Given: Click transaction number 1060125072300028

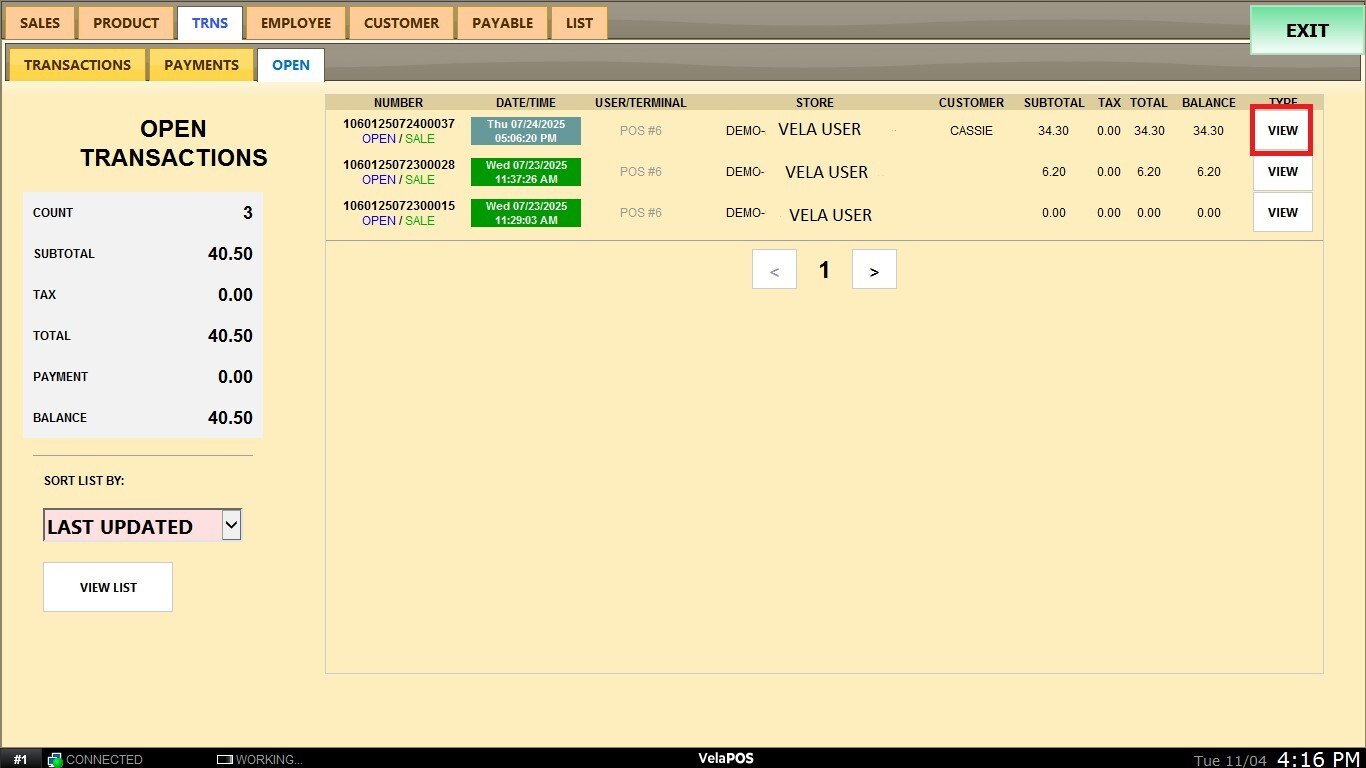Looking at the screenshot, I should [398, 165].
